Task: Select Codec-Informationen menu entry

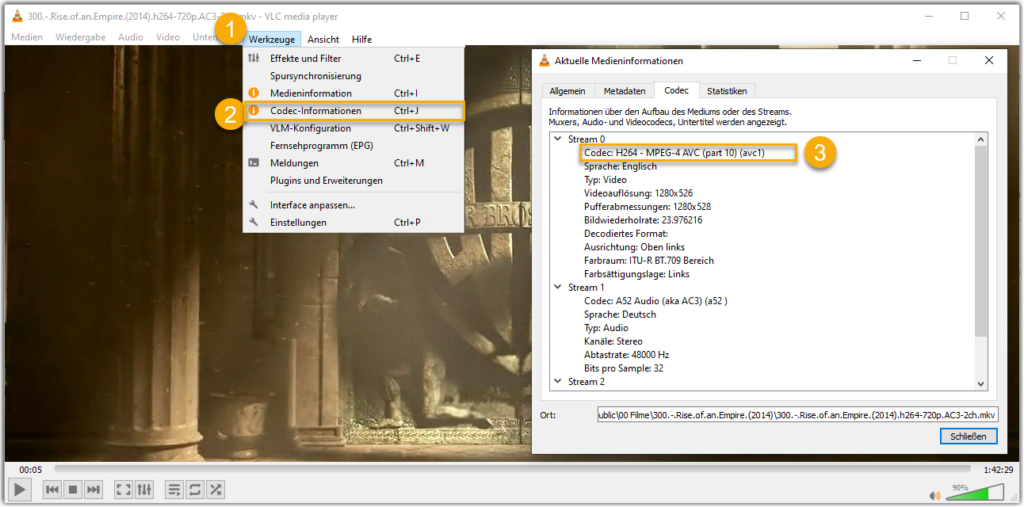Action: coord(315,111)
